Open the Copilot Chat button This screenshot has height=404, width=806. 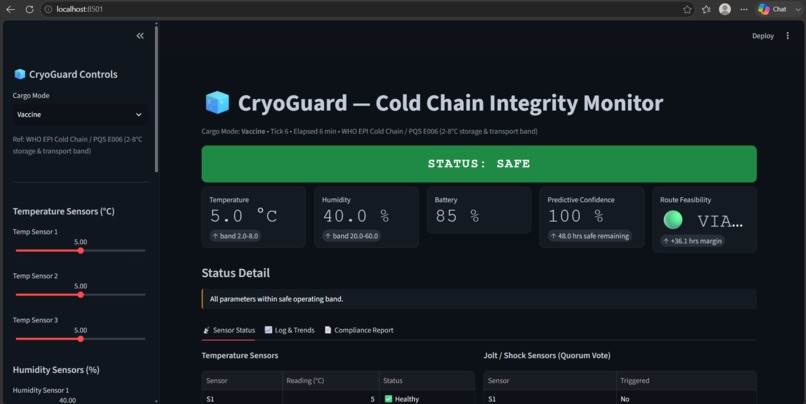coord(773,9)
